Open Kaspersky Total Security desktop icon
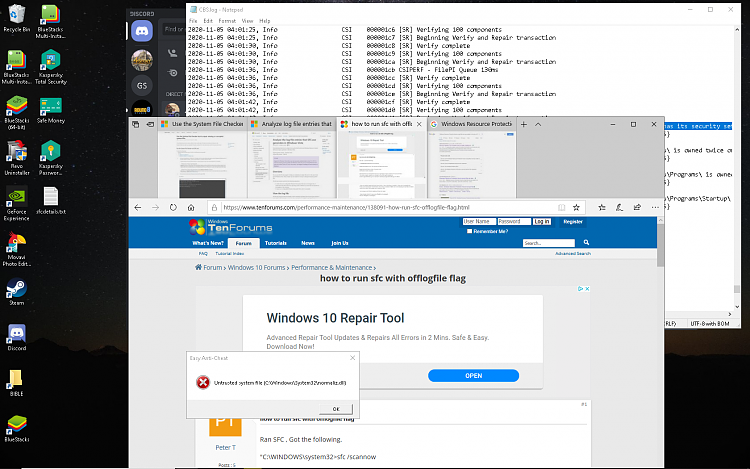750x469 pixels. coord(50,67)
